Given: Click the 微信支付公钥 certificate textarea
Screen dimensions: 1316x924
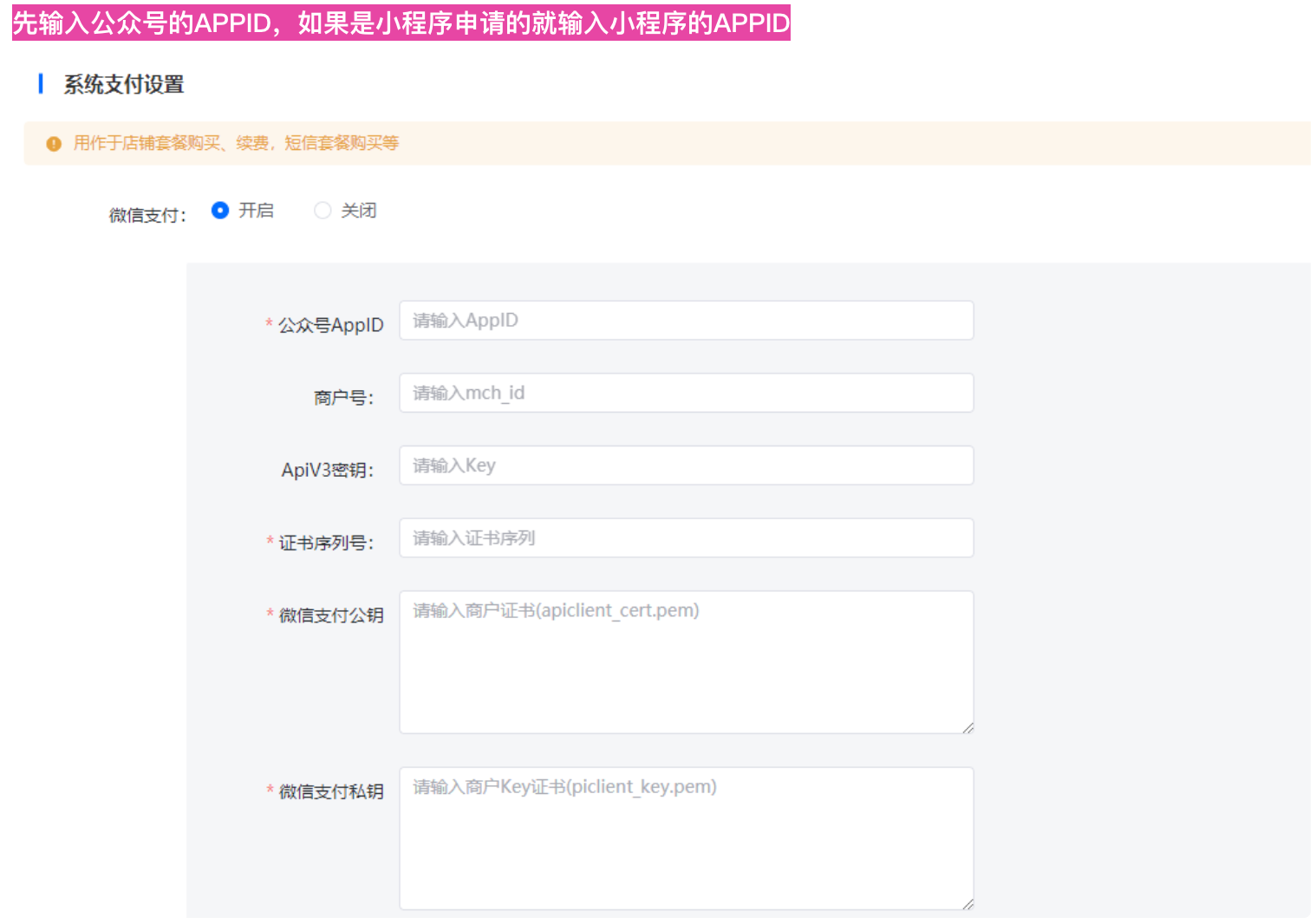Looking at the screenshot, I should tap(686, 662).
